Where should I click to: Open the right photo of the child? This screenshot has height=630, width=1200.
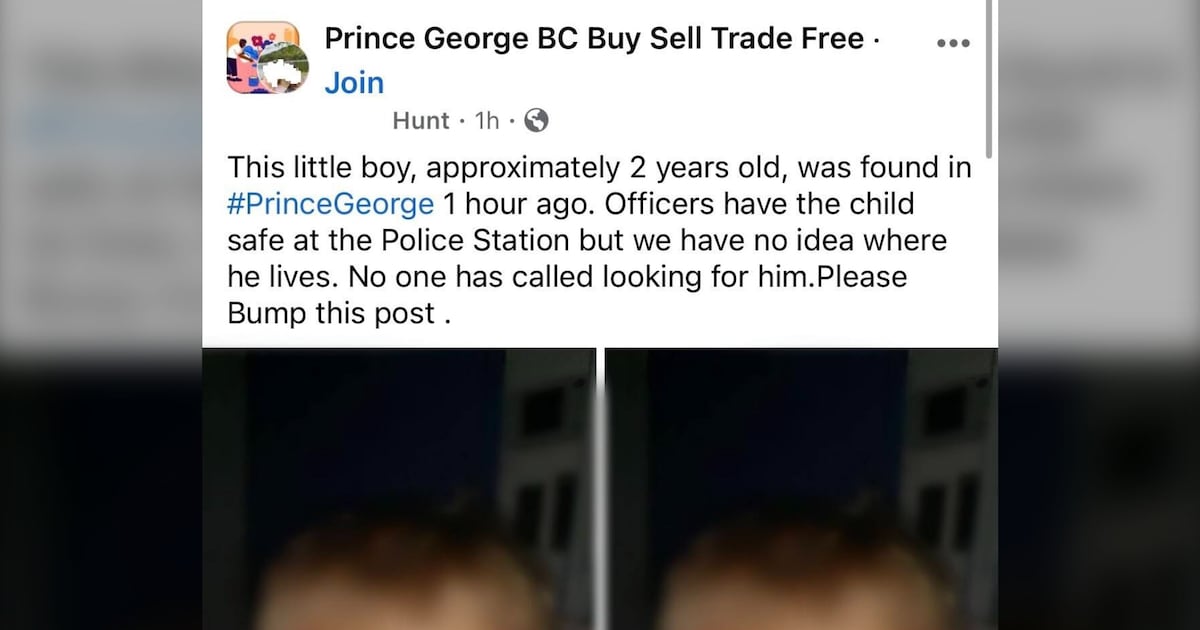coord(802,490)
